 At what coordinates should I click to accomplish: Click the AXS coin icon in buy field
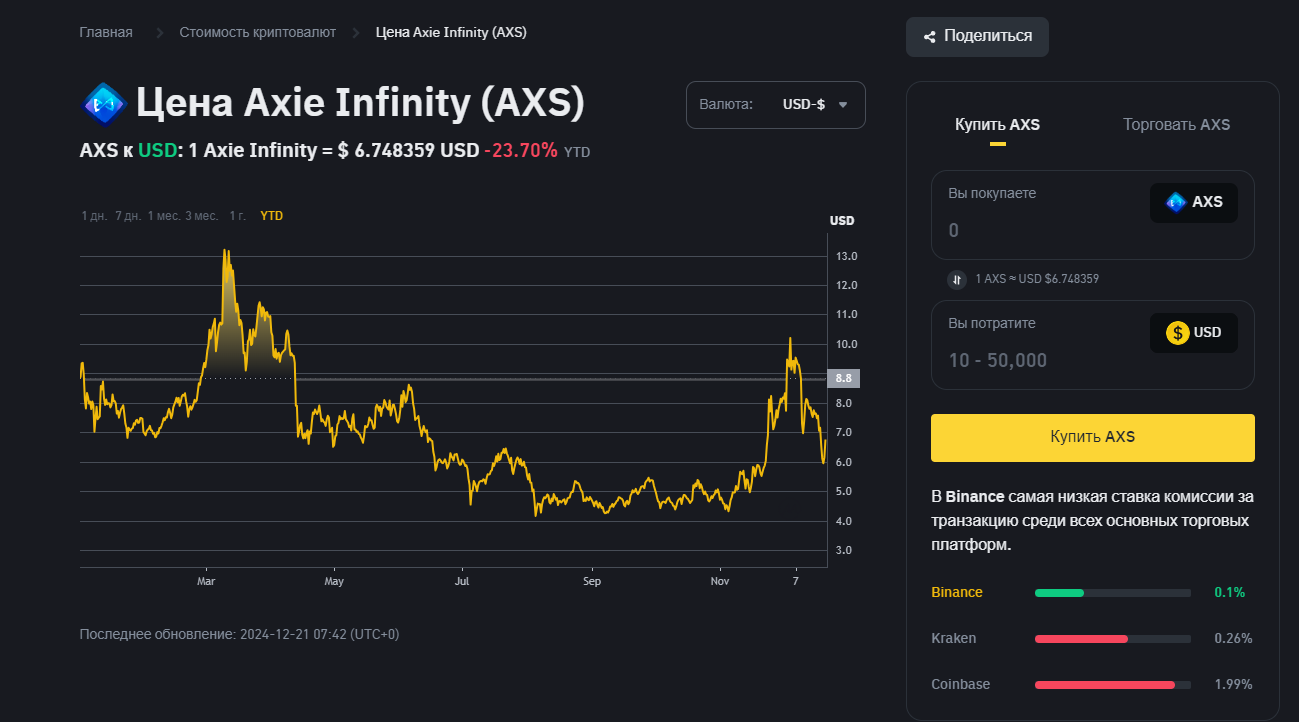coord(1176,202)
